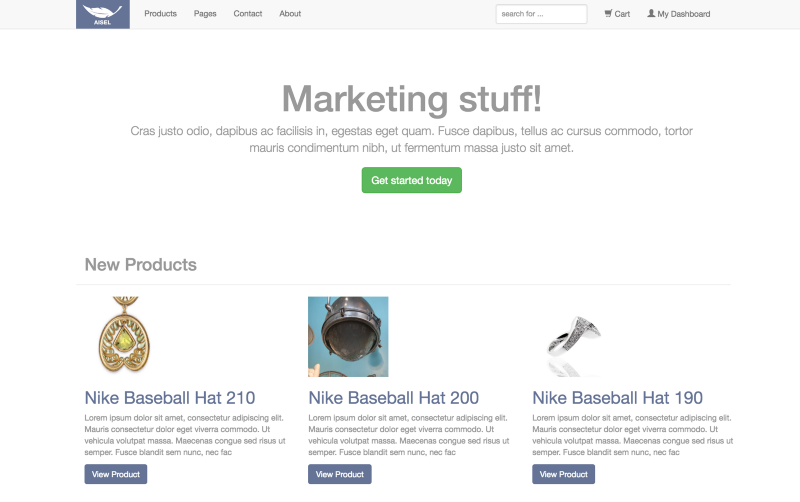Click the New Products section heading
Screen dimensions: 800x502
[141, 265]
